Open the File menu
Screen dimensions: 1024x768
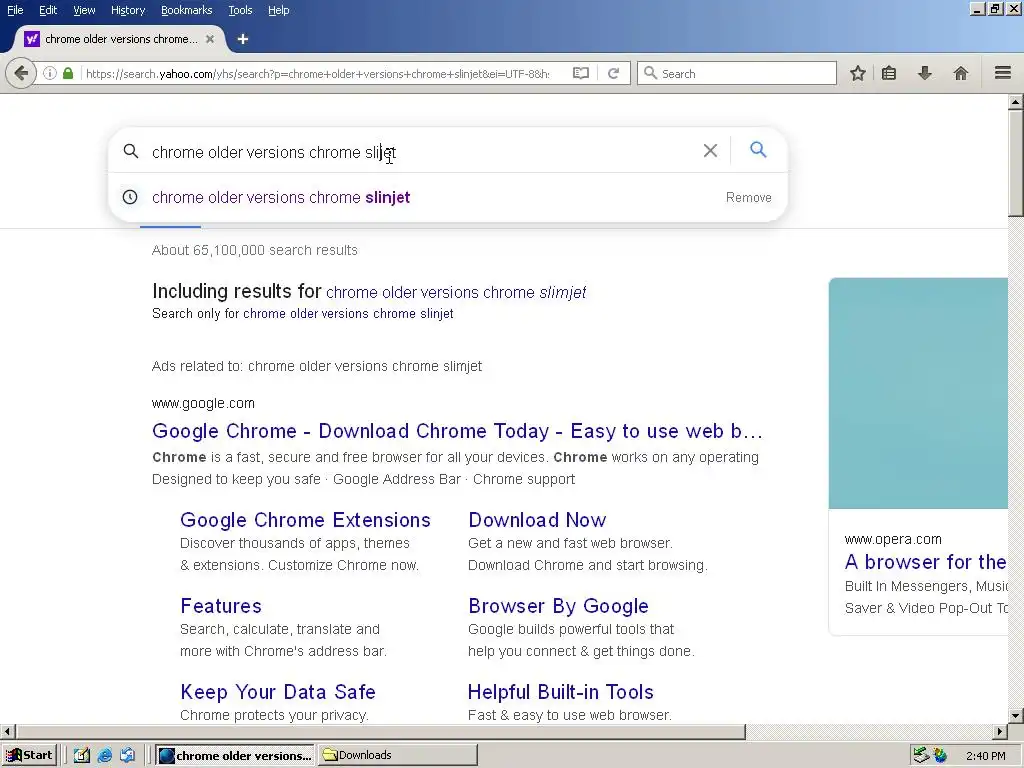point(15,10)
